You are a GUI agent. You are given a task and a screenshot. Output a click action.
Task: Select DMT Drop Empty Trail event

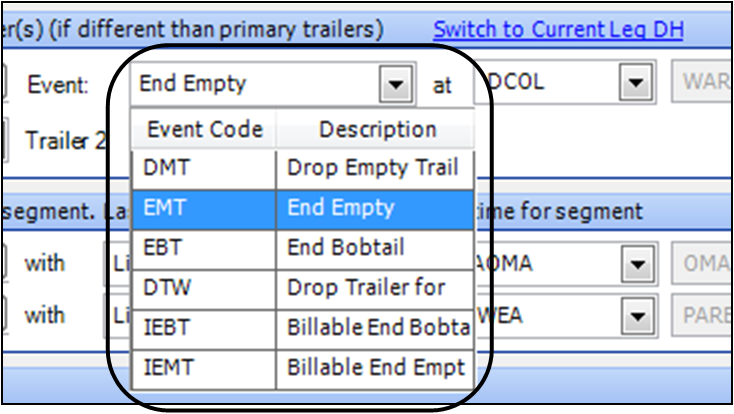[x=301, y=168]
